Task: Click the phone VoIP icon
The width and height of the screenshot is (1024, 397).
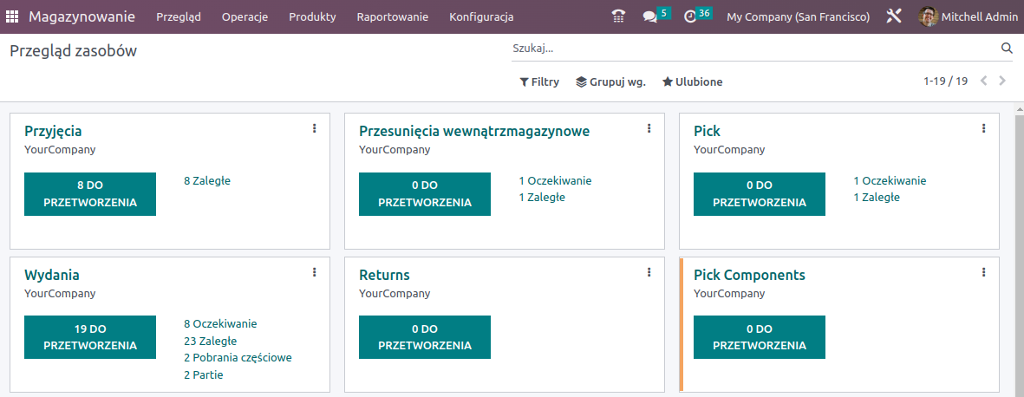Action: pyautogui.click(x=618, y=17)
